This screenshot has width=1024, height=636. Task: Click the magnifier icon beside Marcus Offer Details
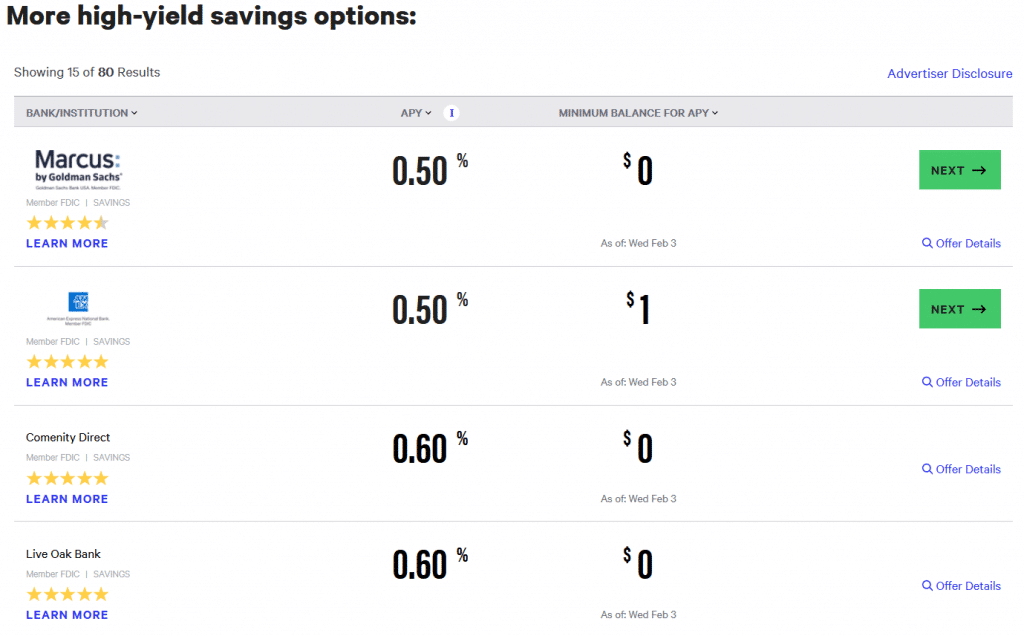(x=926, y=243)
